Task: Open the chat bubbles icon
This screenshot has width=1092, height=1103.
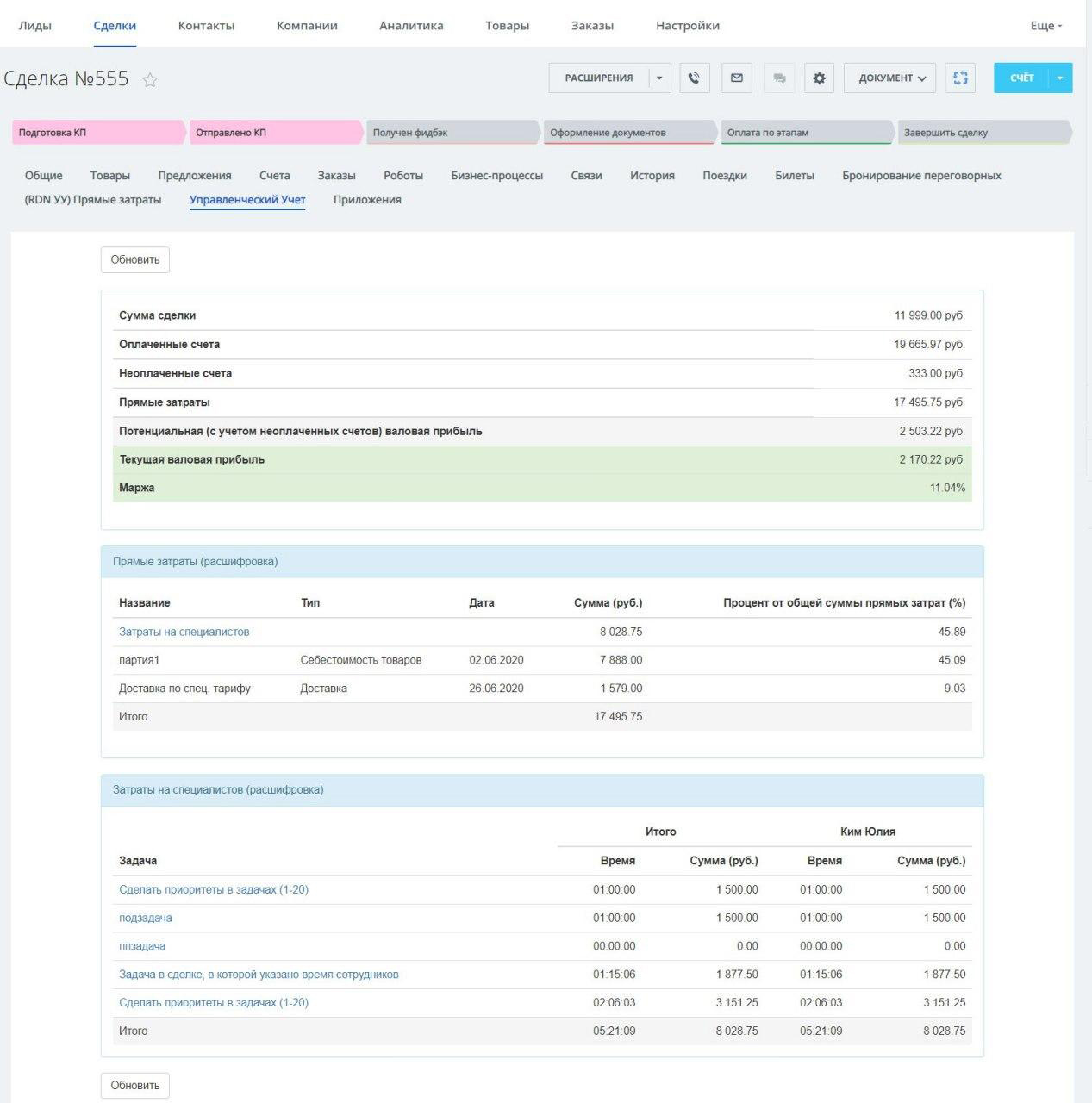Action: click(779, 78)
